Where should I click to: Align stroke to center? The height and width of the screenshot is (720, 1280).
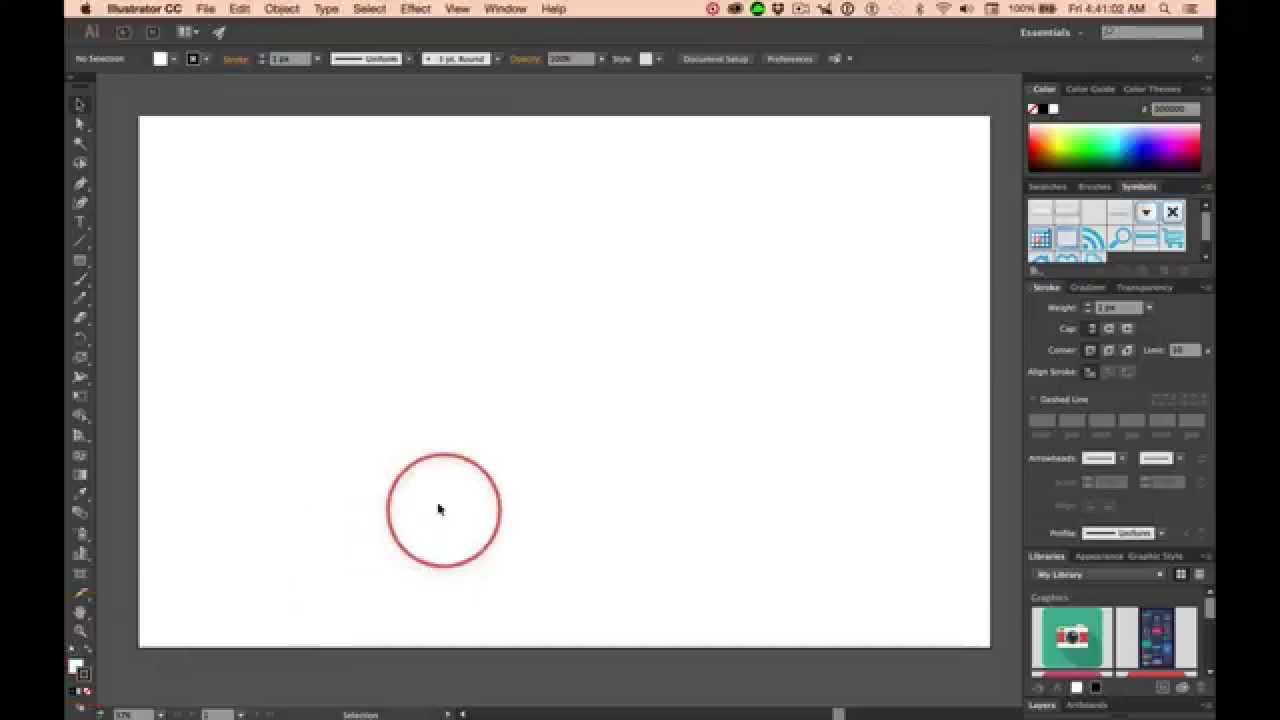[1091, 372]
